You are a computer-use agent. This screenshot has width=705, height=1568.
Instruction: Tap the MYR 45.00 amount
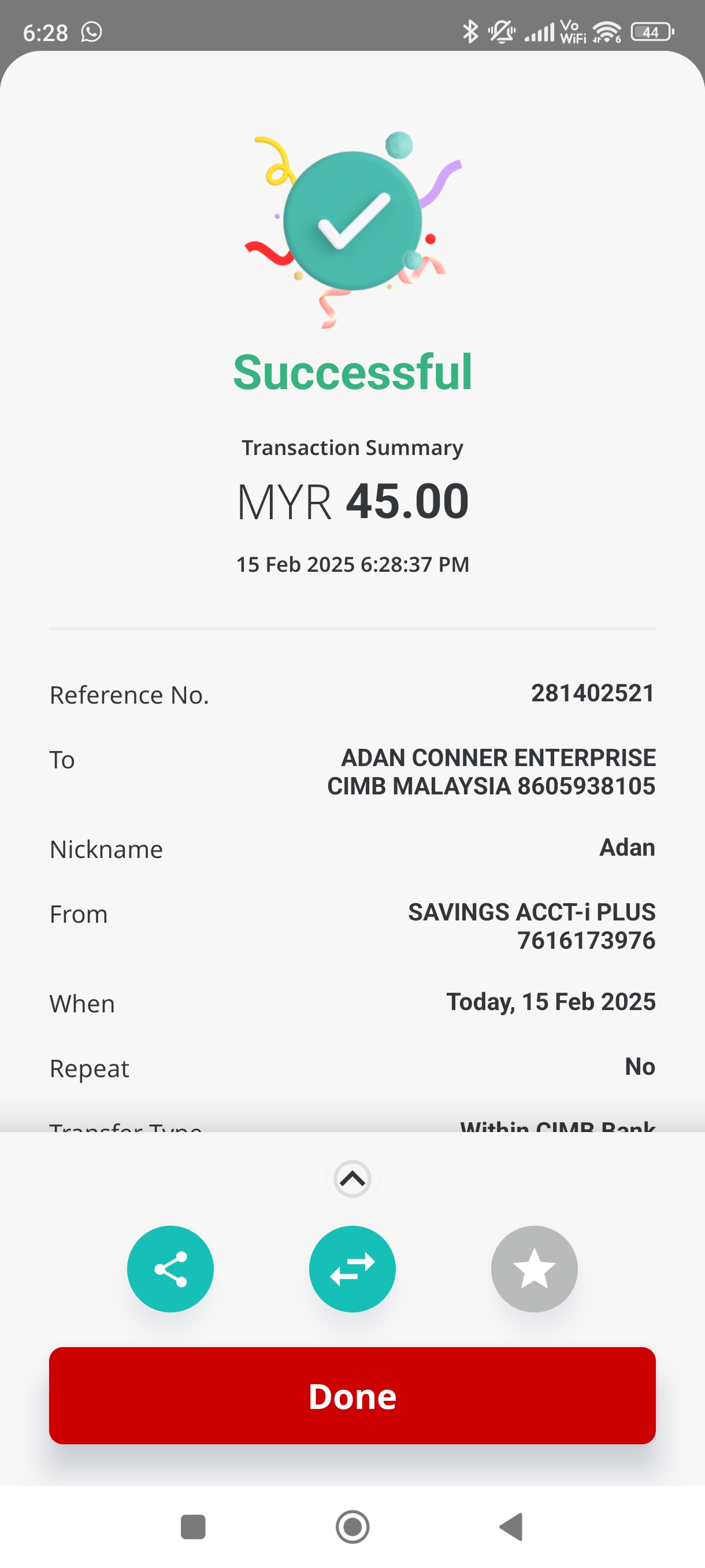352,502
